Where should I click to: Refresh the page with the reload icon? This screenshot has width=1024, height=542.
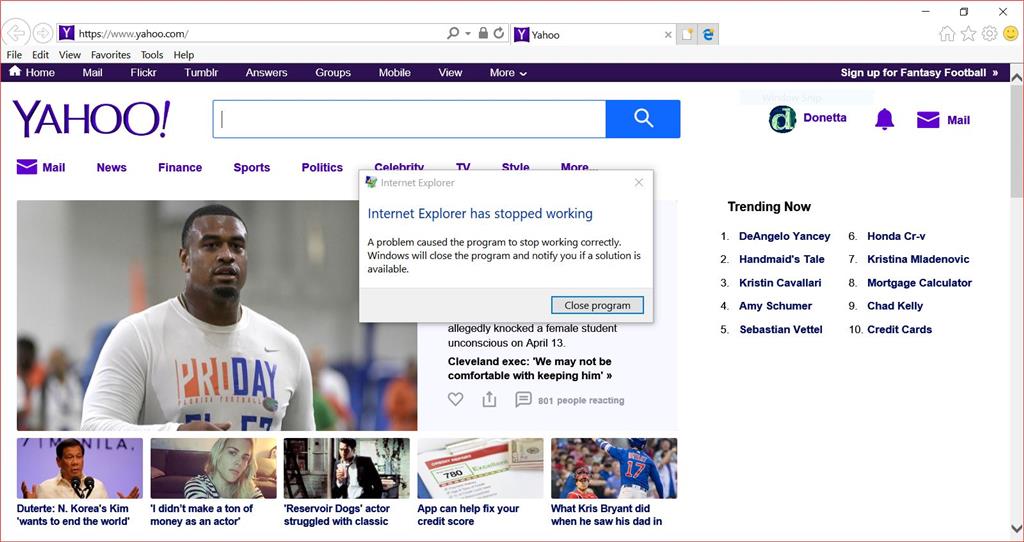(499, 33)
